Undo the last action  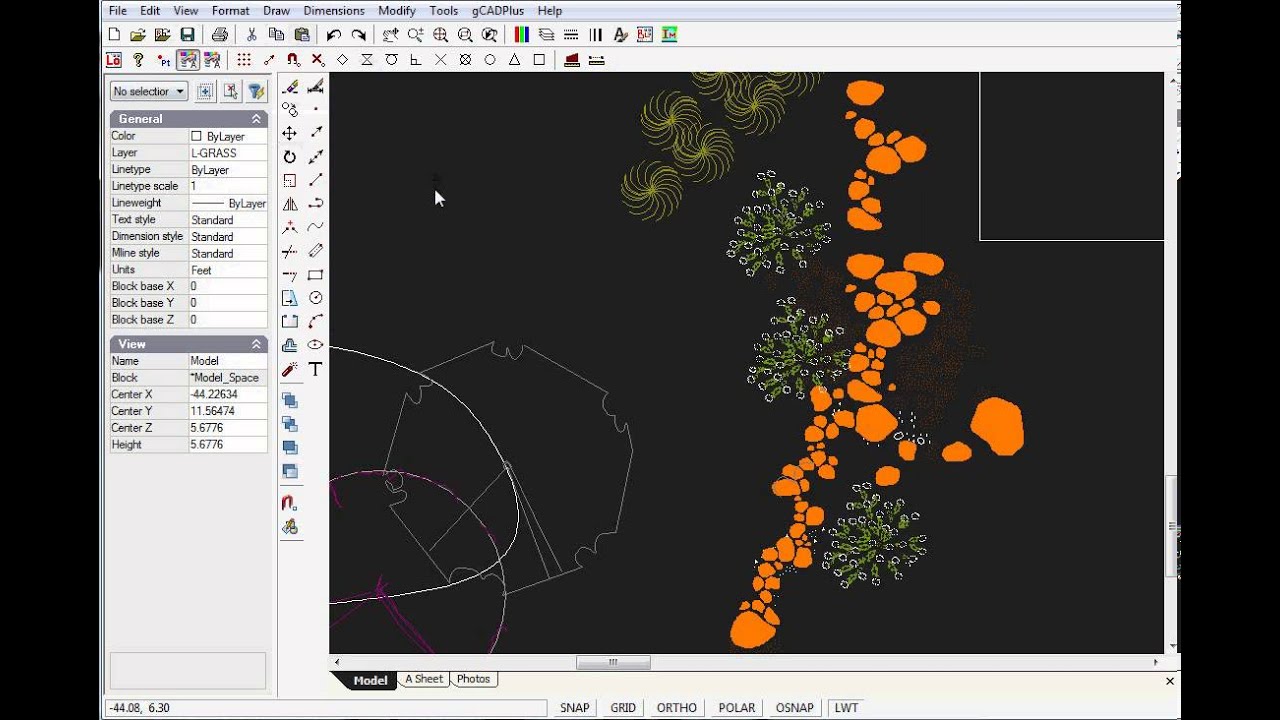point(334,35)
